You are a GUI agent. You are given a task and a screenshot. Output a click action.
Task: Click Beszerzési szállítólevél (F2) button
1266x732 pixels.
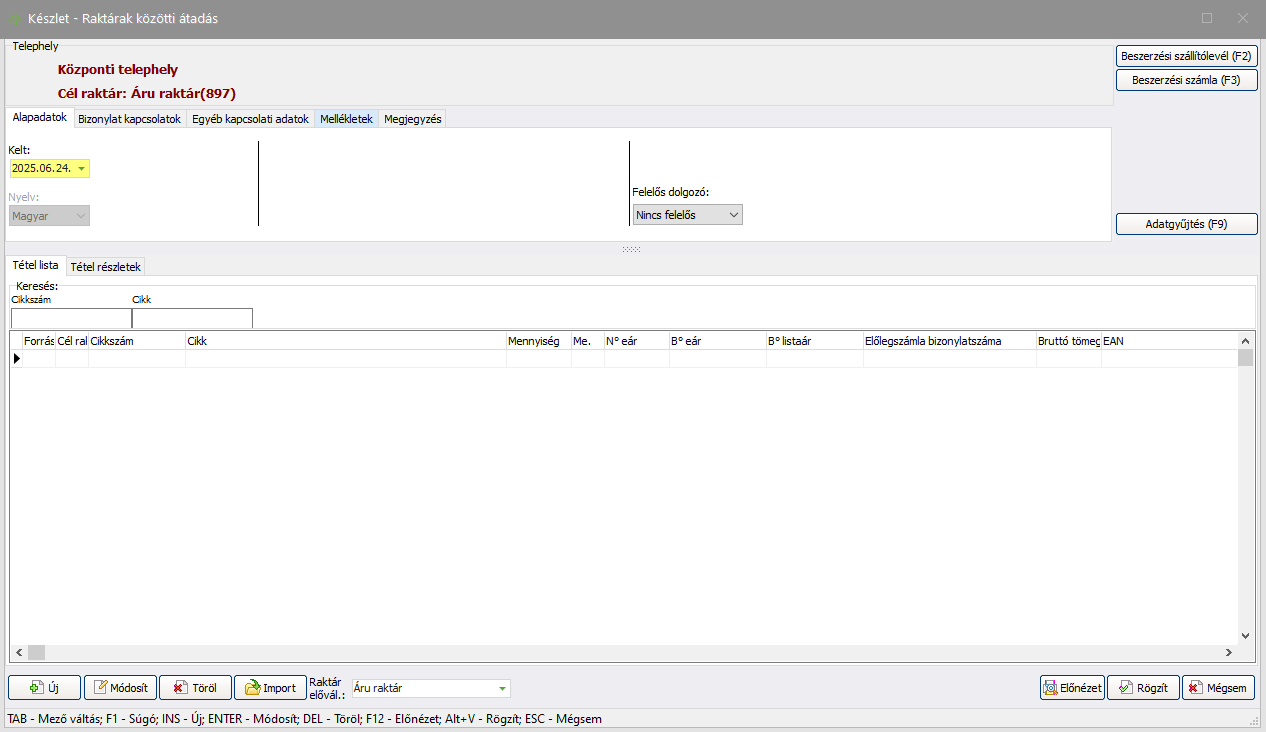click(x=1186, y=56)
